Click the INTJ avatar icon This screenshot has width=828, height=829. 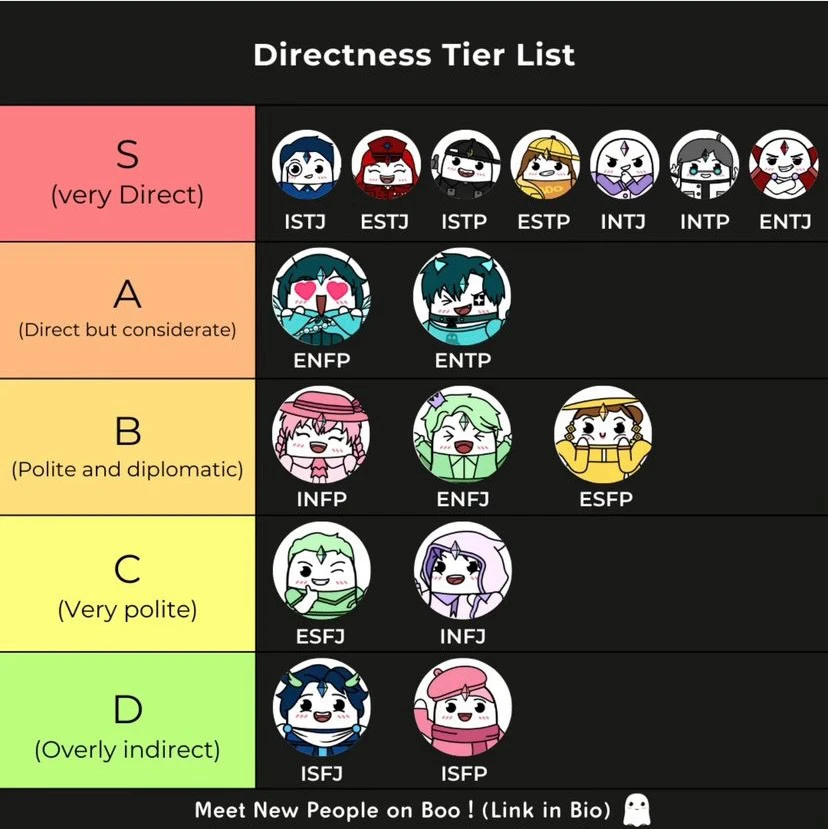(x=623, y=166)
